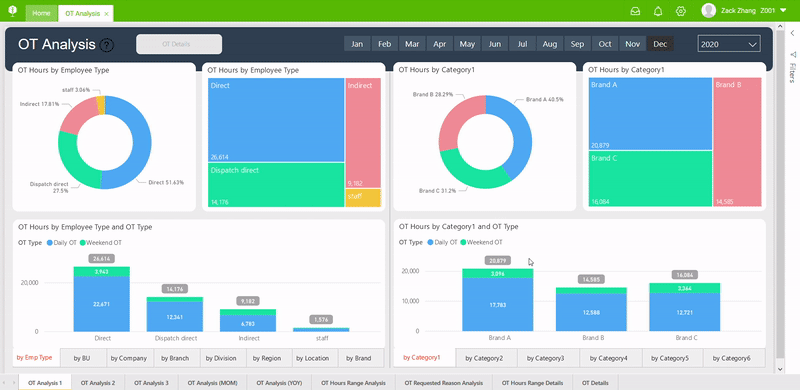
Task: Switch to the OT Analysis (MOM) sheet
Action: pyautogui.click(x=211, y=382)
